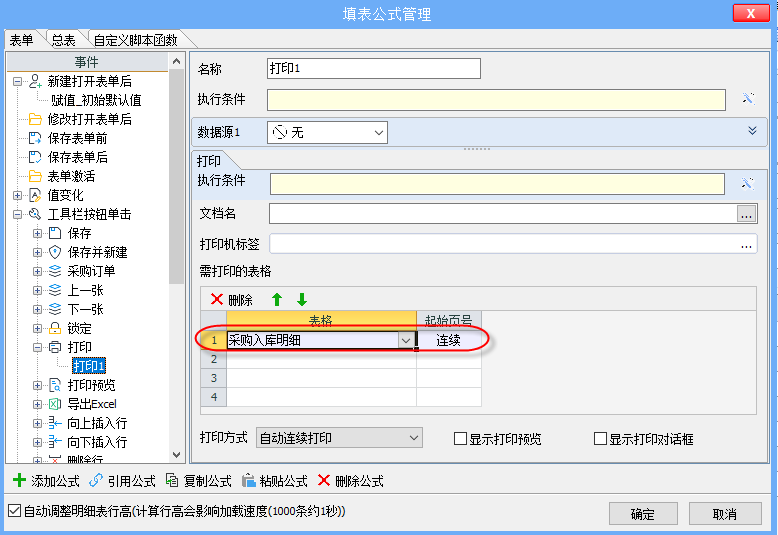Move table row down with green arrow
Screen dimensions: 778x535
tap(302, 299)
